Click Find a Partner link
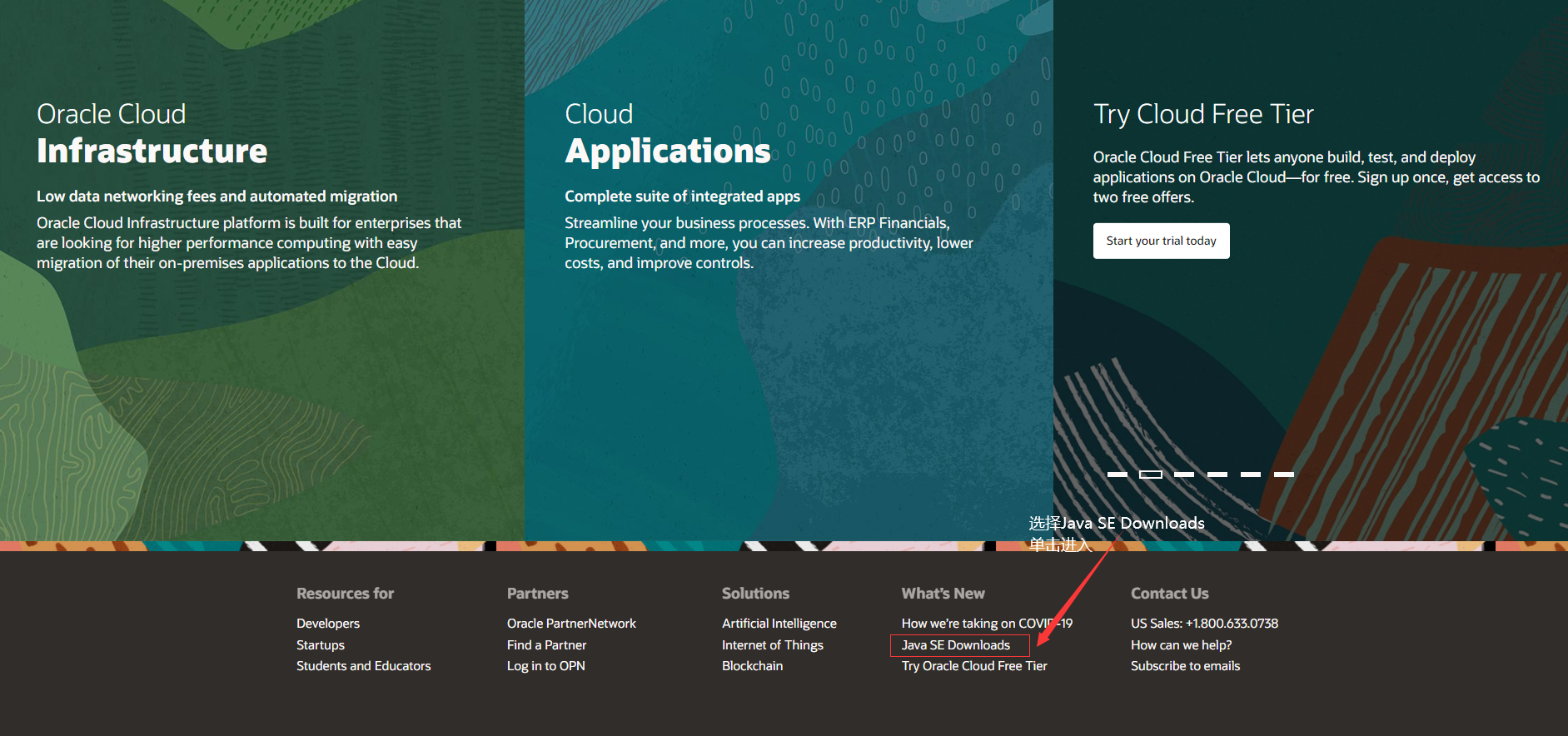 click(546, 645)
